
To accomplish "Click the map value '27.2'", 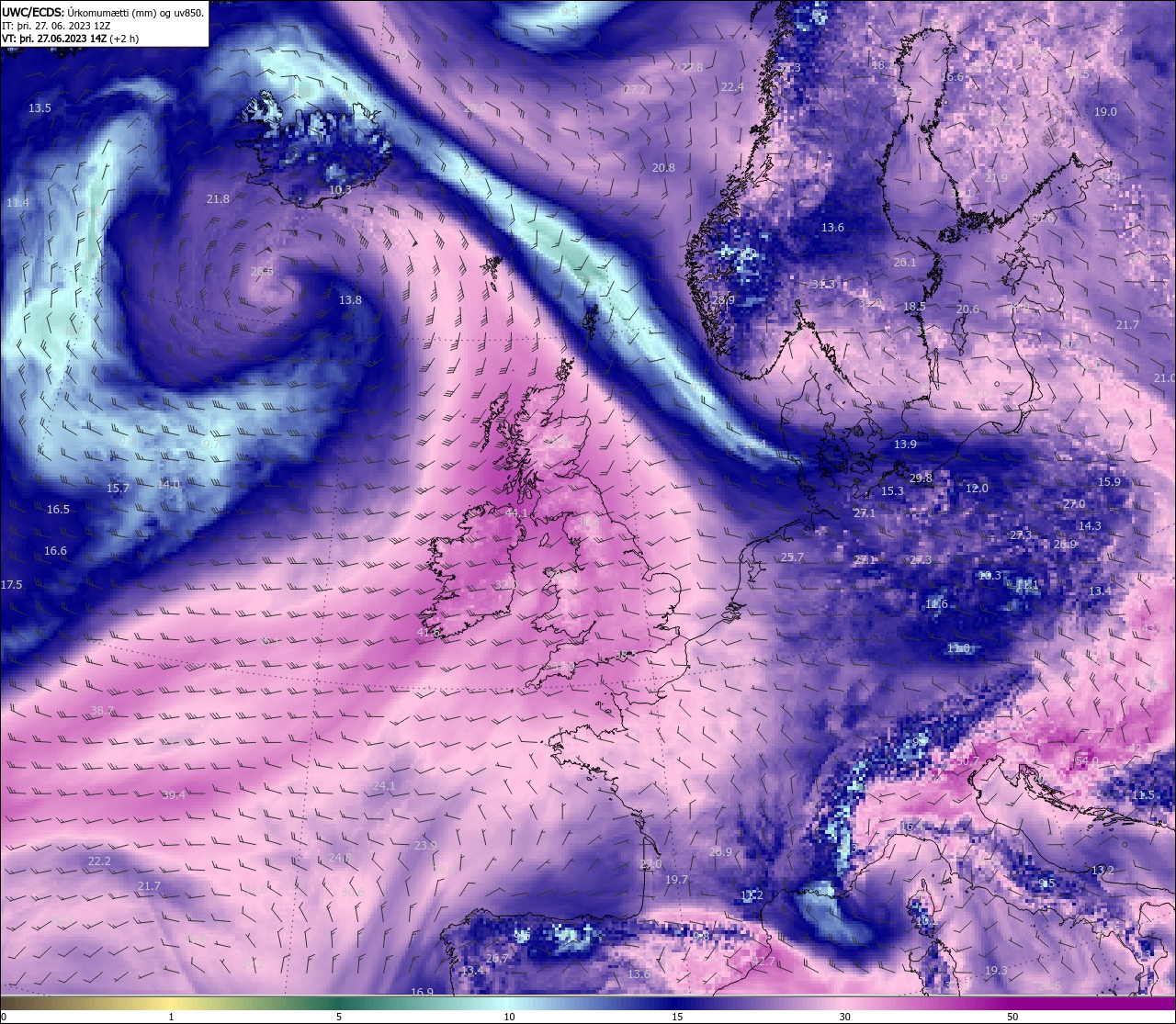I will click(x=634, y=89).
